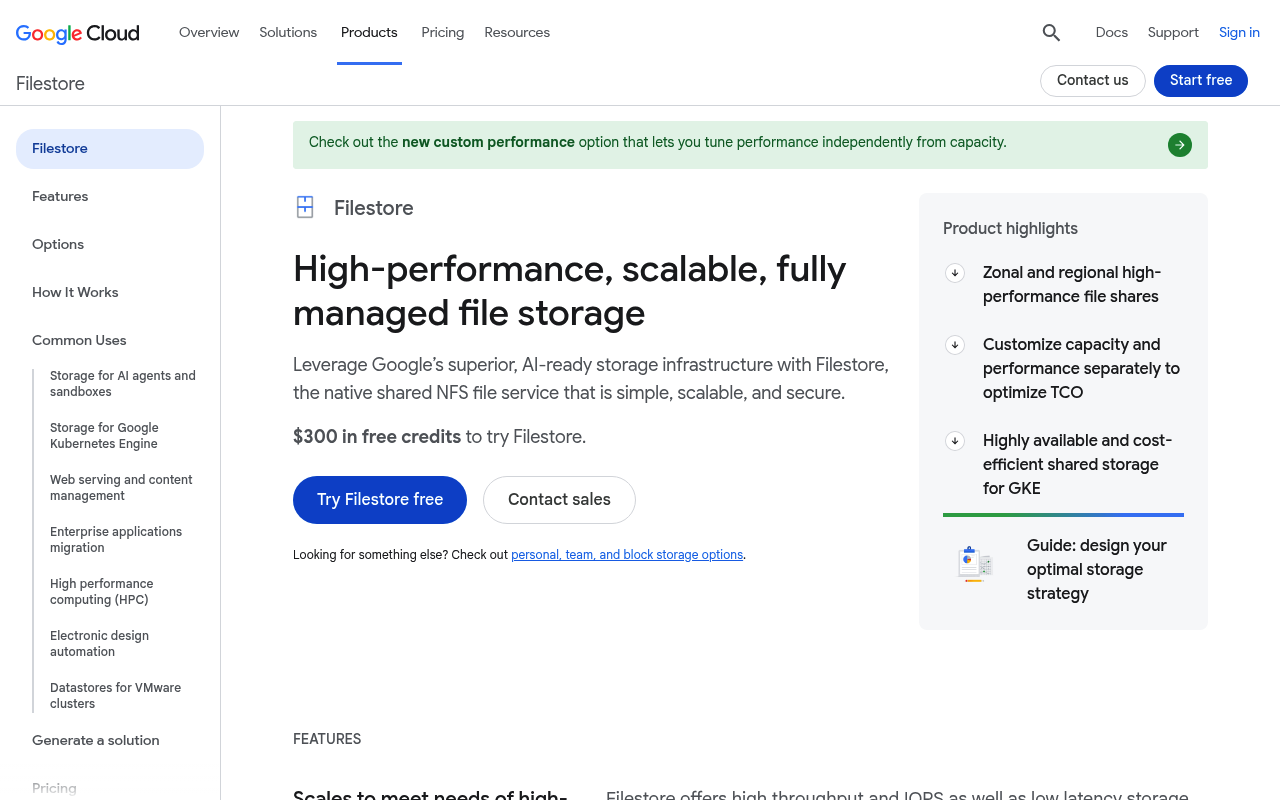The height and width of the screenshot is (800, 1280).
Task: Open Electronic design automation
Action: (99, 644)
